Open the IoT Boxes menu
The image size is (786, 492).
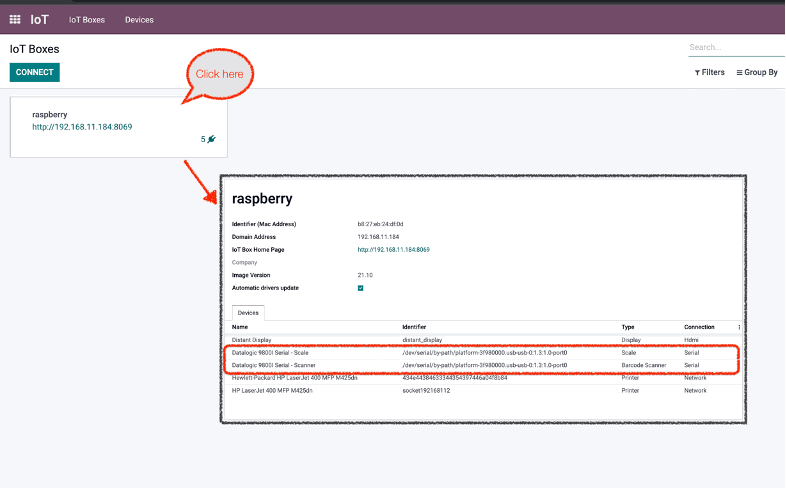87,19
